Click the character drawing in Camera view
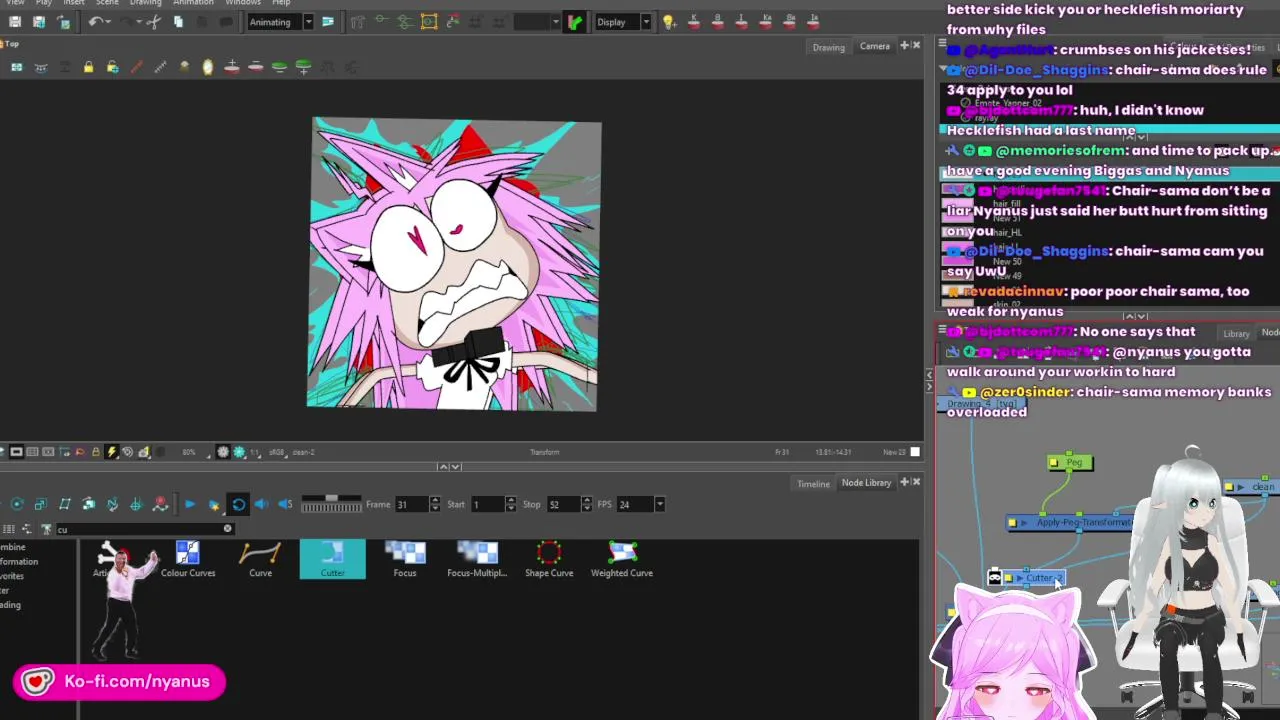Screen dimensions: 1280x720 pos(453,265)
